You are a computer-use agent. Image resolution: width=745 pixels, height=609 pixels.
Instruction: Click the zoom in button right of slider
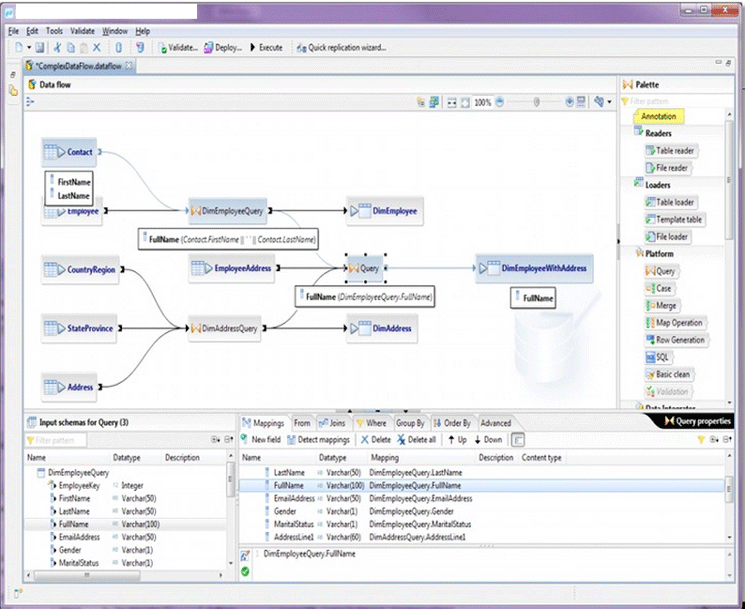pyautogui.click(x=569, y=102)
